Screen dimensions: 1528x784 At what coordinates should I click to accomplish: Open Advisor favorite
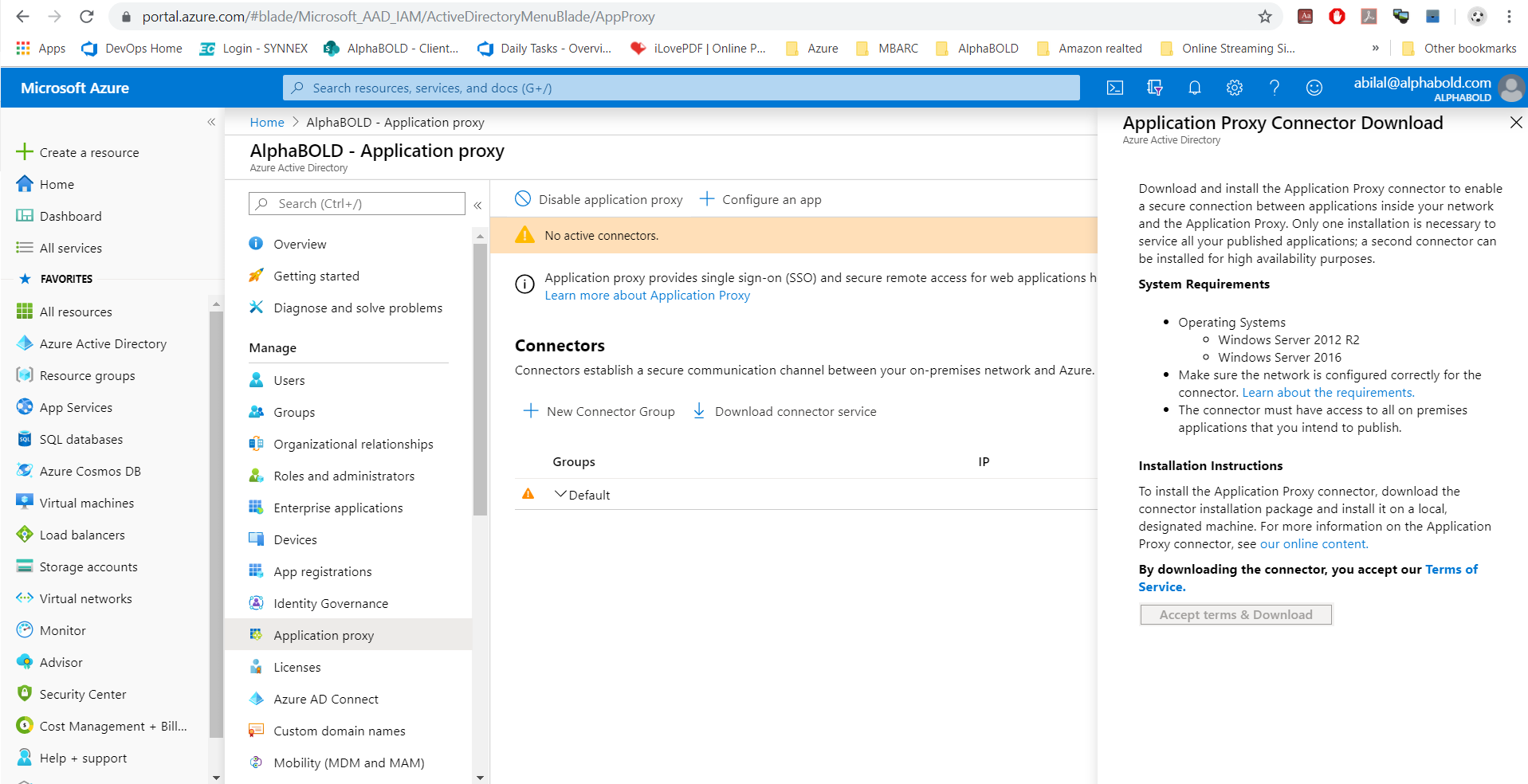tap(61, 662)
